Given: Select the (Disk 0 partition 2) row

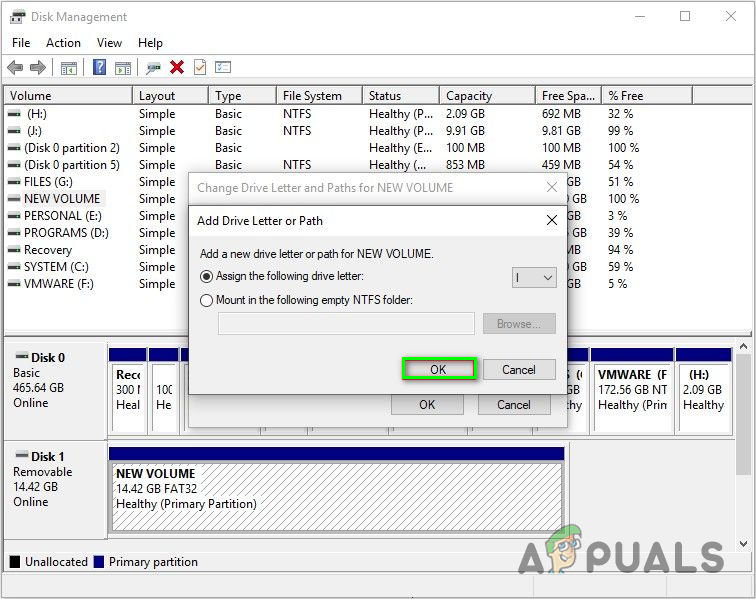Looking at the screenshot, I should point(72,148).
